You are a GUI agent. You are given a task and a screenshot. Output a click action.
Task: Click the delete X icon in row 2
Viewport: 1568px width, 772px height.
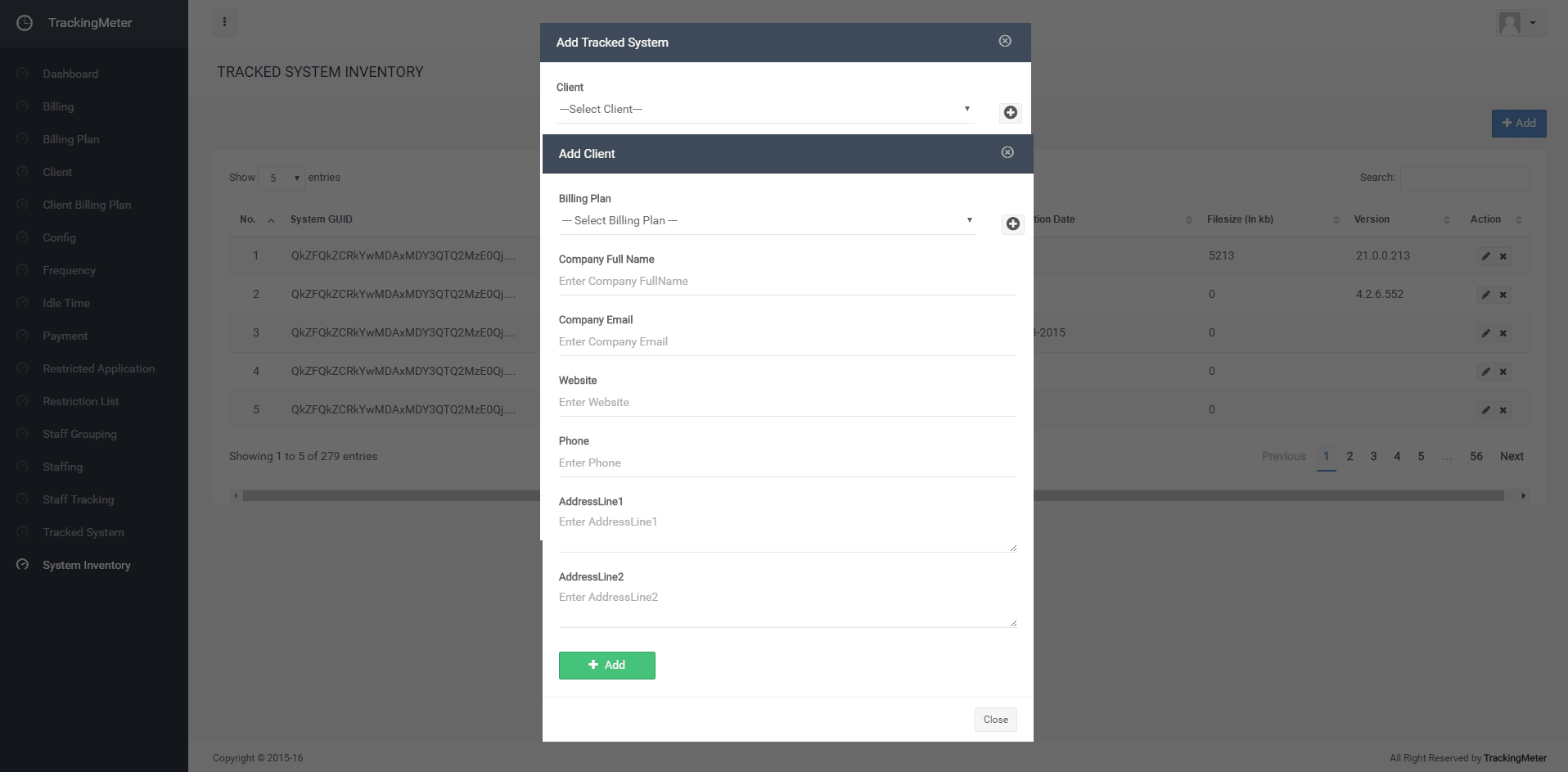1503,295
